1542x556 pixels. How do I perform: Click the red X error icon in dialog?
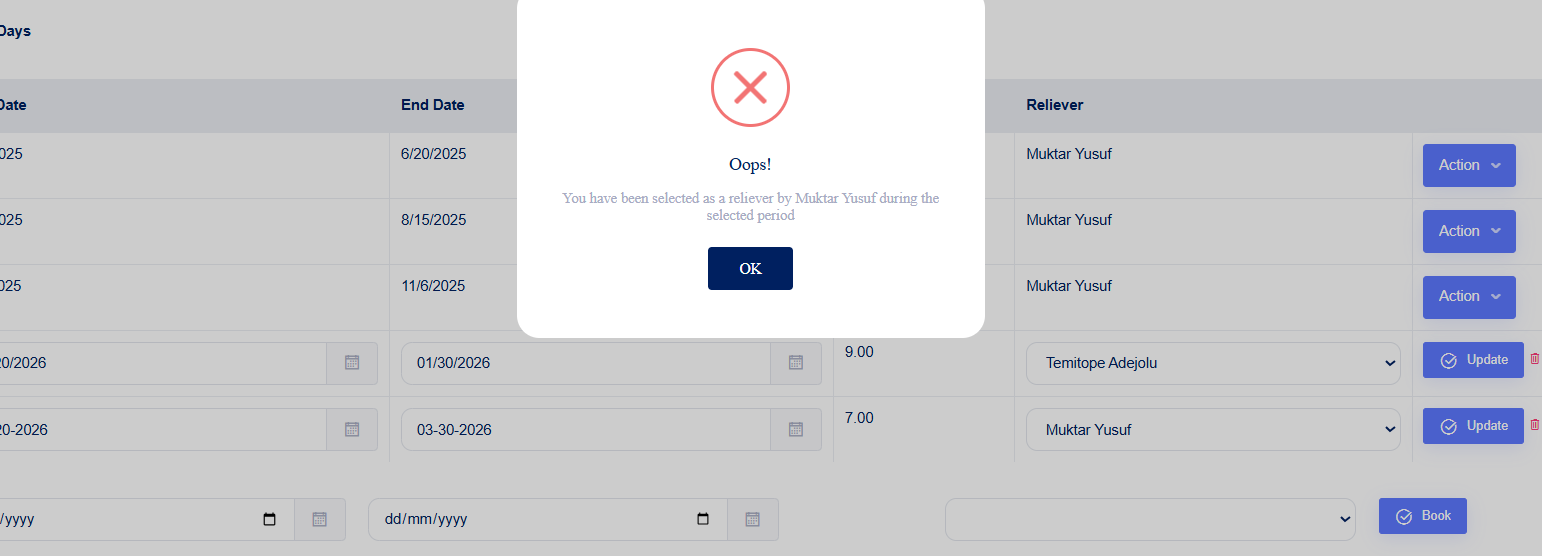pos(750,88)
